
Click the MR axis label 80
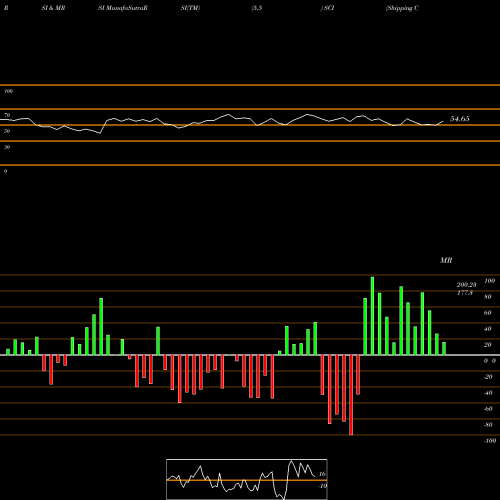click(488, 297)
